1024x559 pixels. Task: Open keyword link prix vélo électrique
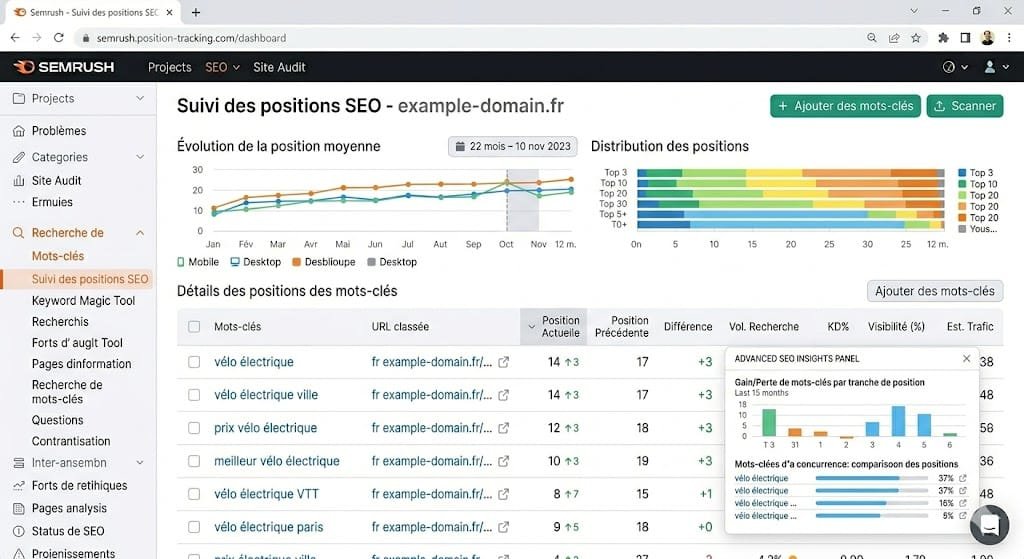tap(265, 428)
